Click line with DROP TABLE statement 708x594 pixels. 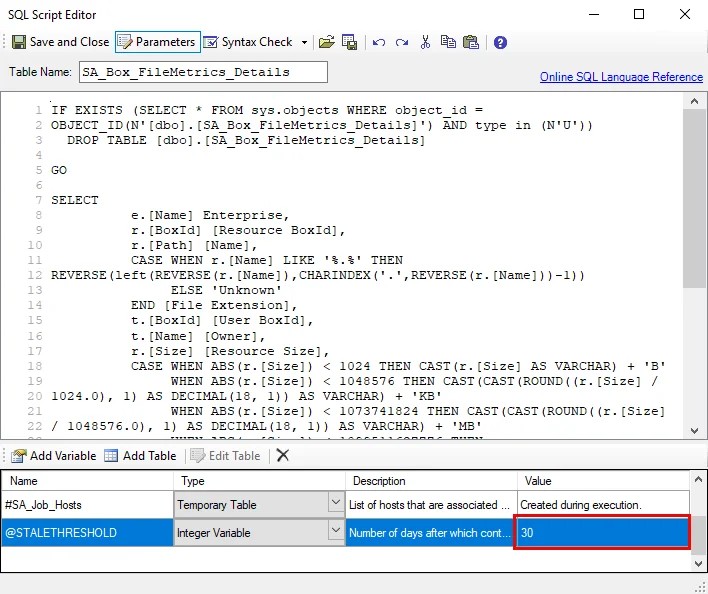[x=246, y=140]
